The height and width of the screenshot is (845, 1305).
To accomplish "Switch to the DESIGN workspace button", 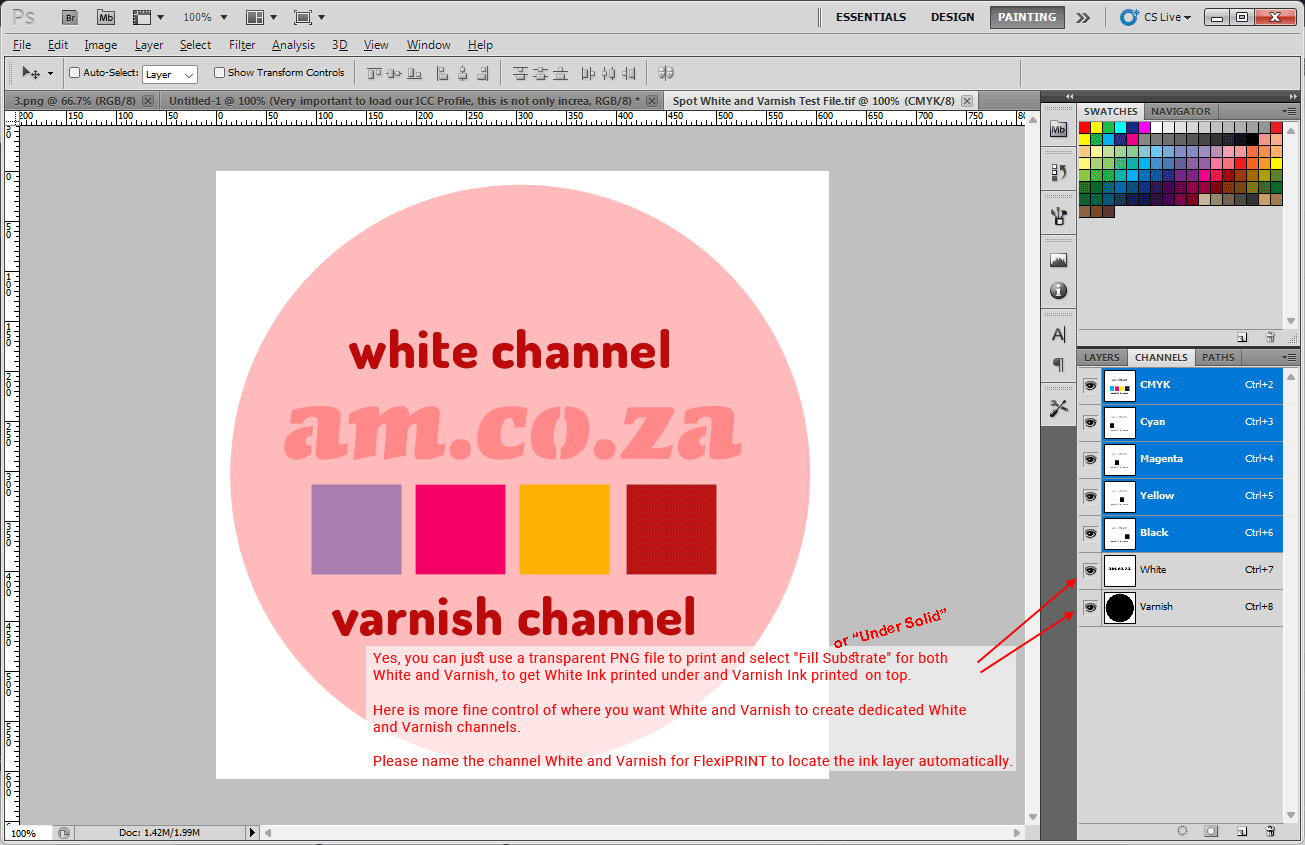I will (x=952, y=16).
